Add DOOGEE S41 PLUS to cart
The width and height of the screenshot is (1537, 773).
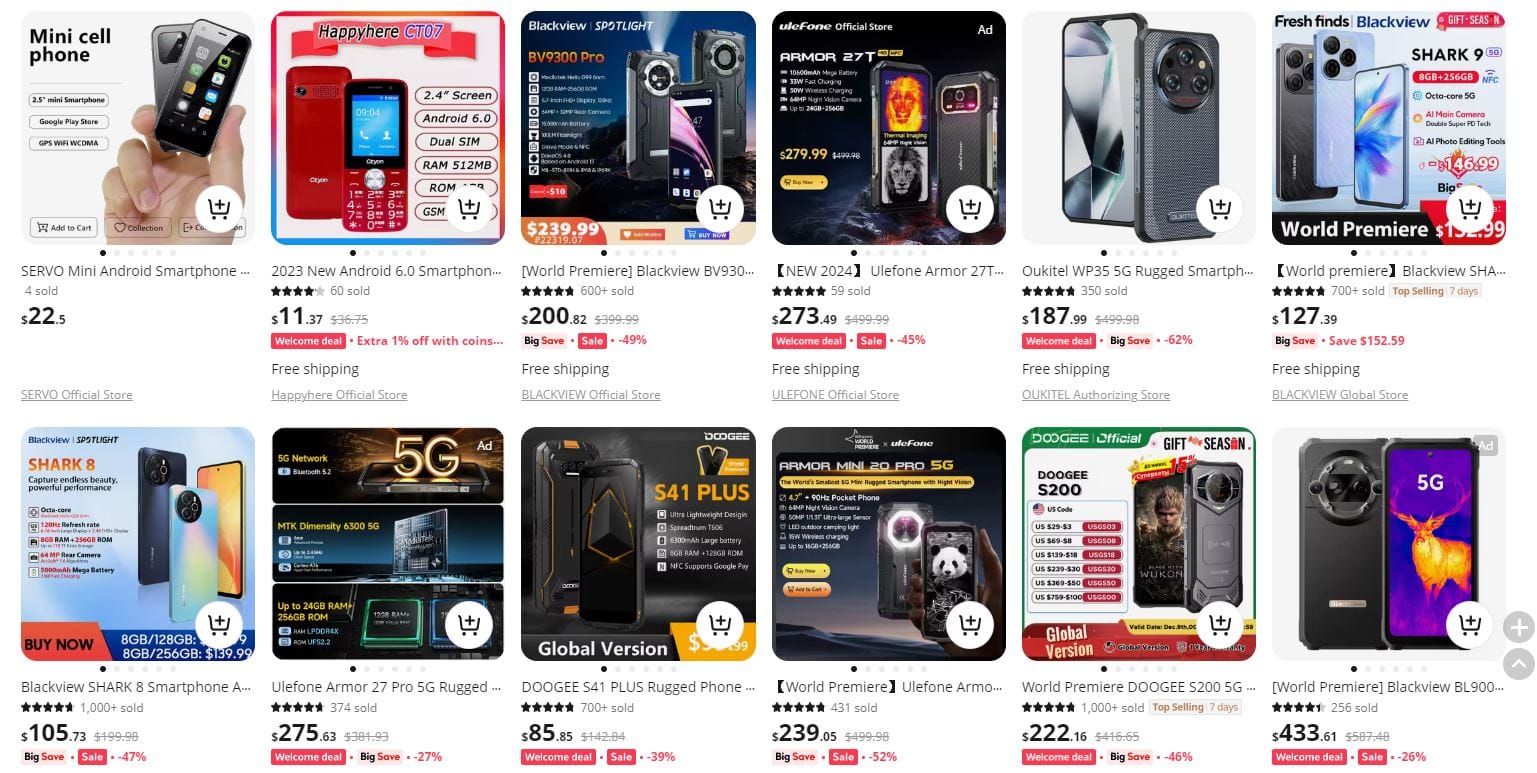coord(720,625)
